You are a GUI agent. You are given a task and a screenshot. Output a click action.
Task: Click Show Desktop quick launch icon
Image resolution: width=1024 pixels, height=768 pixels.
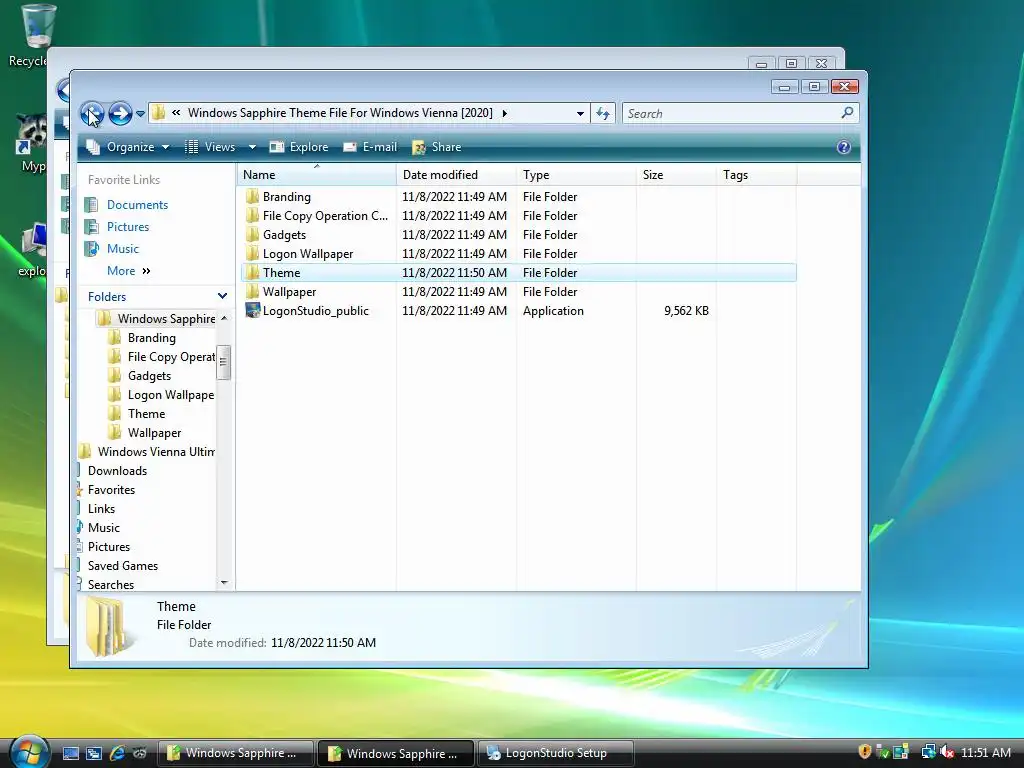[x=71, y=752]
